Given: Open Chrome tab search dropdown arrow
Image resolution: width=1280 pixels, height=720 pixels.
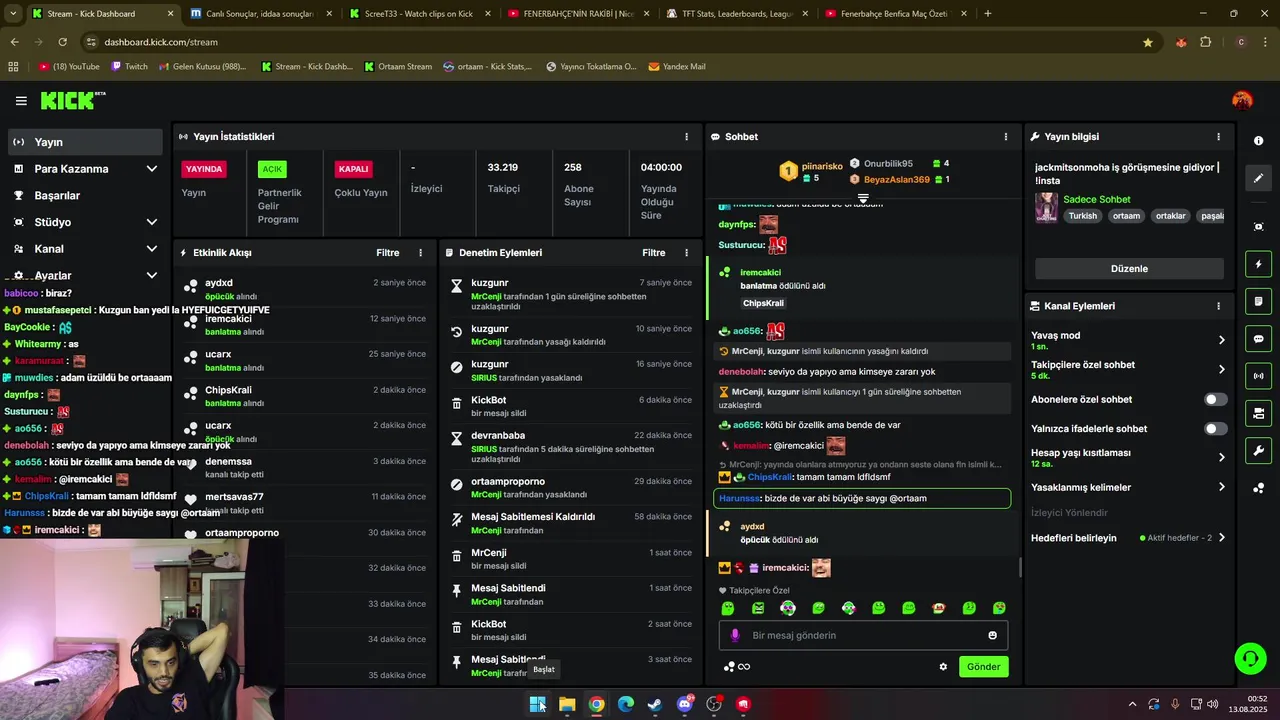Looking at the screenshot, I should pyautogui.click(x=13, y=14).
